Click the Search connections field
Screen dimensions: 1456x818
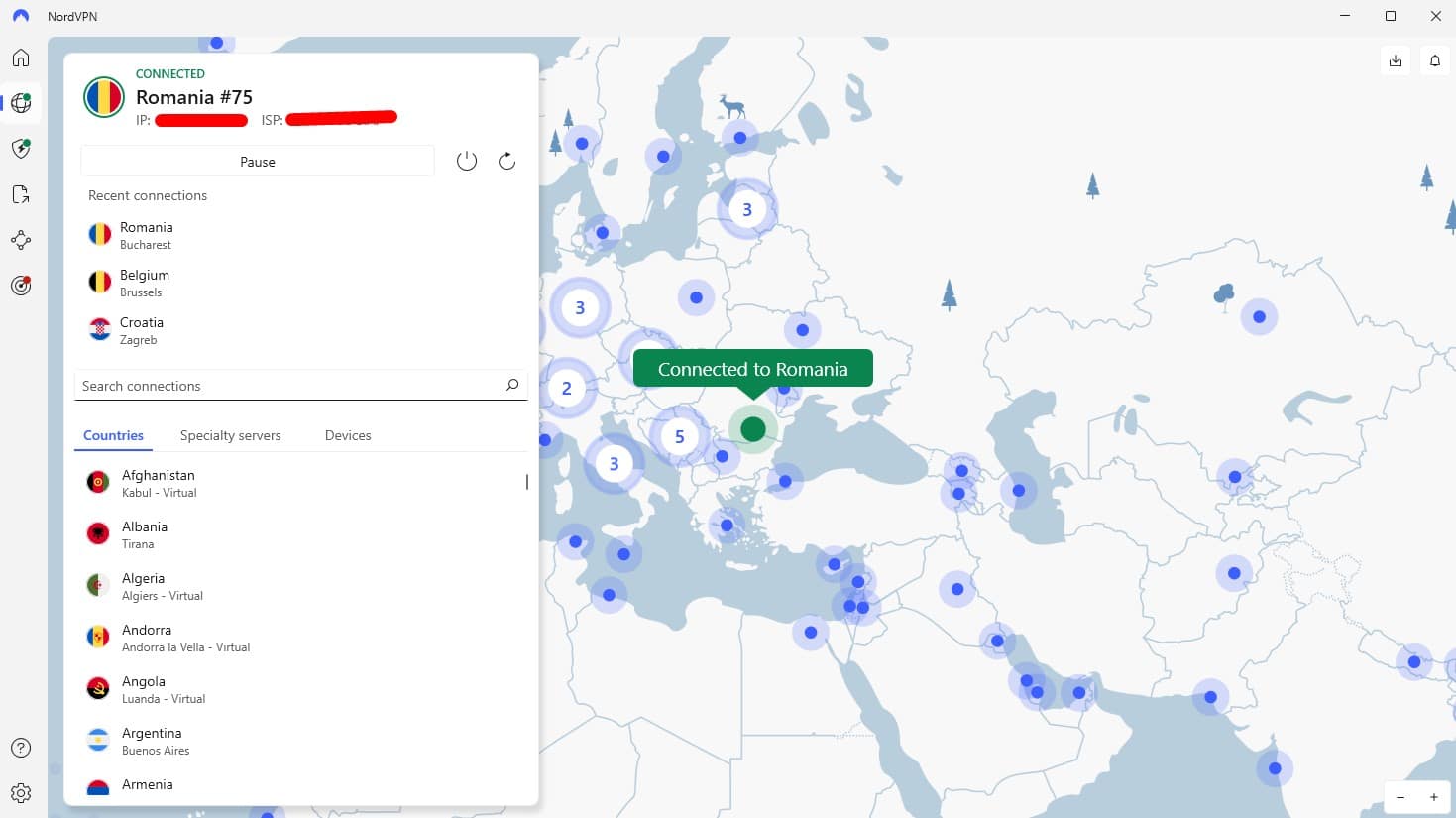pos(287,386)
